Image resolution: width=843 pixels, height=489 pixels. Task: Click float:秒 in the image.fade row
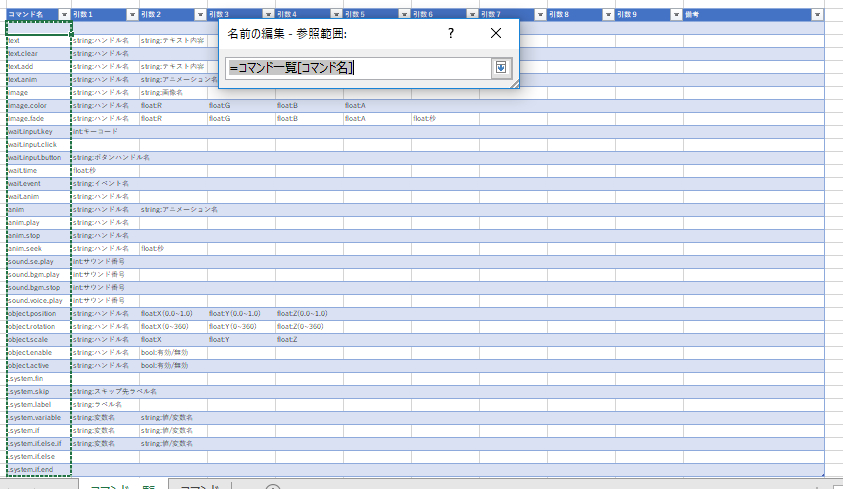(446, 119)
